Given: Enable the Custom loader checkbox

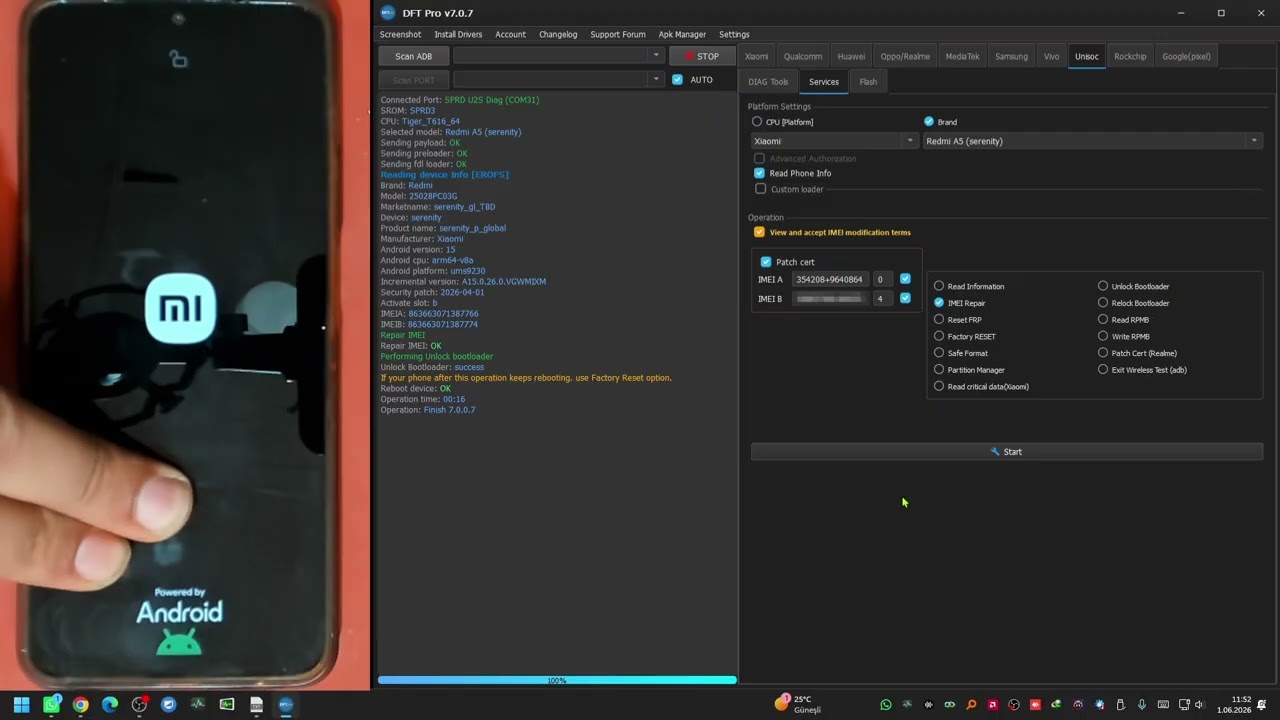Looking at the screenshot, I should [x=760, y=189].
